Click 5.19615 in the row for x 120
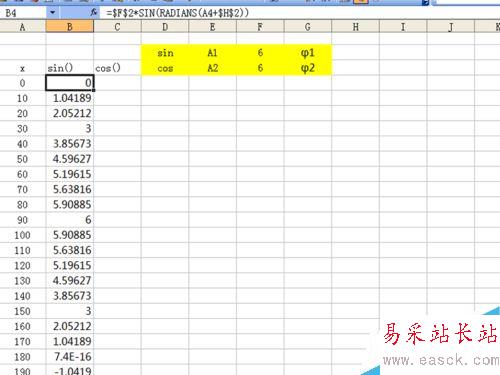 [x=70, y=265]
